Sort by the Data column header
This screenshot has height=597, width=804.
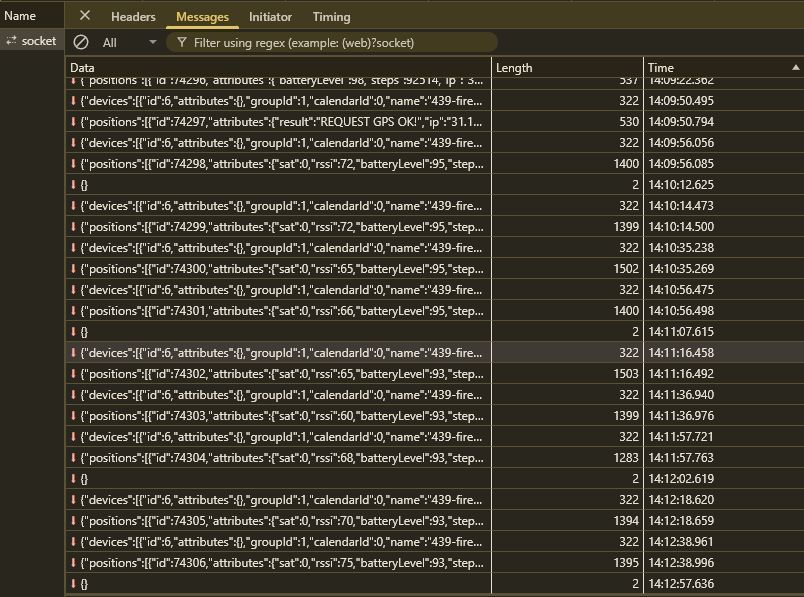coord(278,68)
